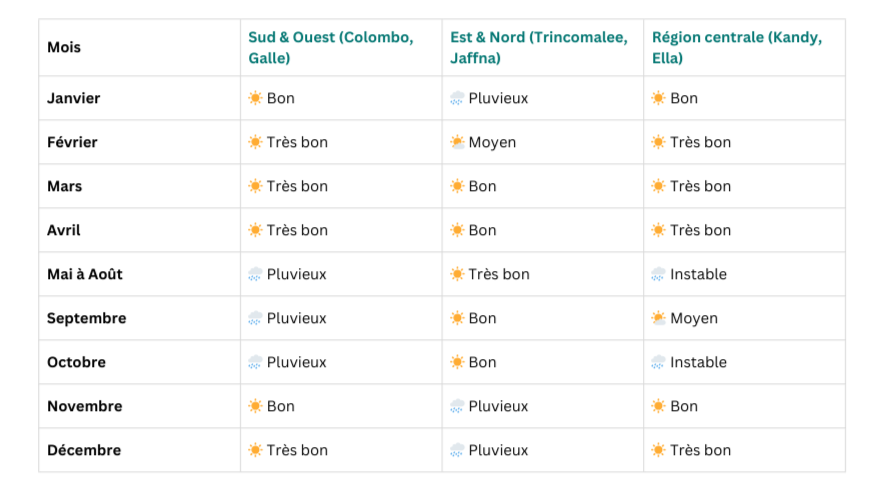
Task: Select the partly cloudy icon beside Septembre's Moyen
Action: (658, 318)
